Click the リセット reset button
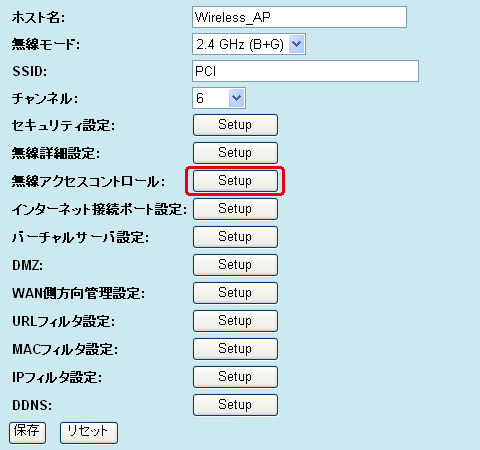 click(89, 433)
